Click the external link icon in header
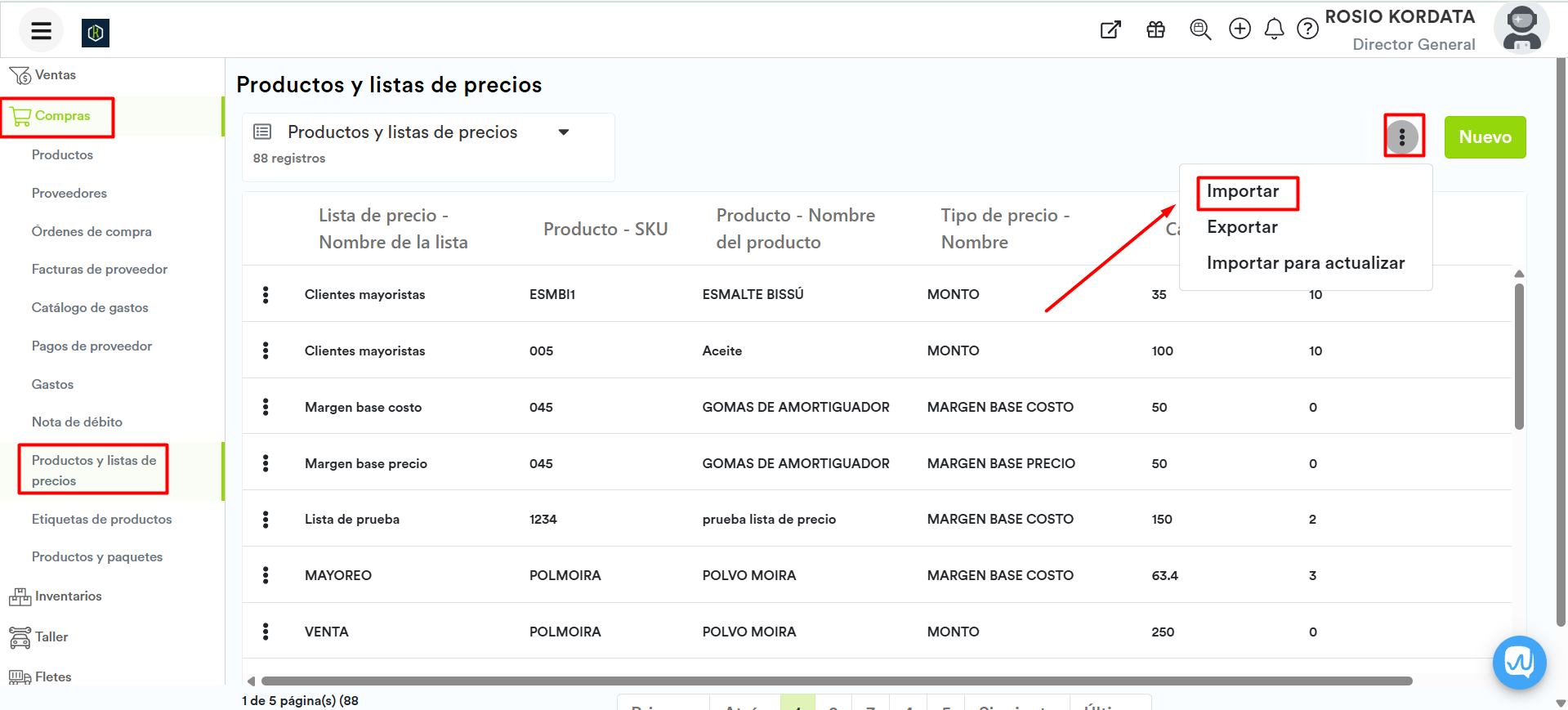The width and height of the screenshot is (1568, 710). coord(1110,30)
